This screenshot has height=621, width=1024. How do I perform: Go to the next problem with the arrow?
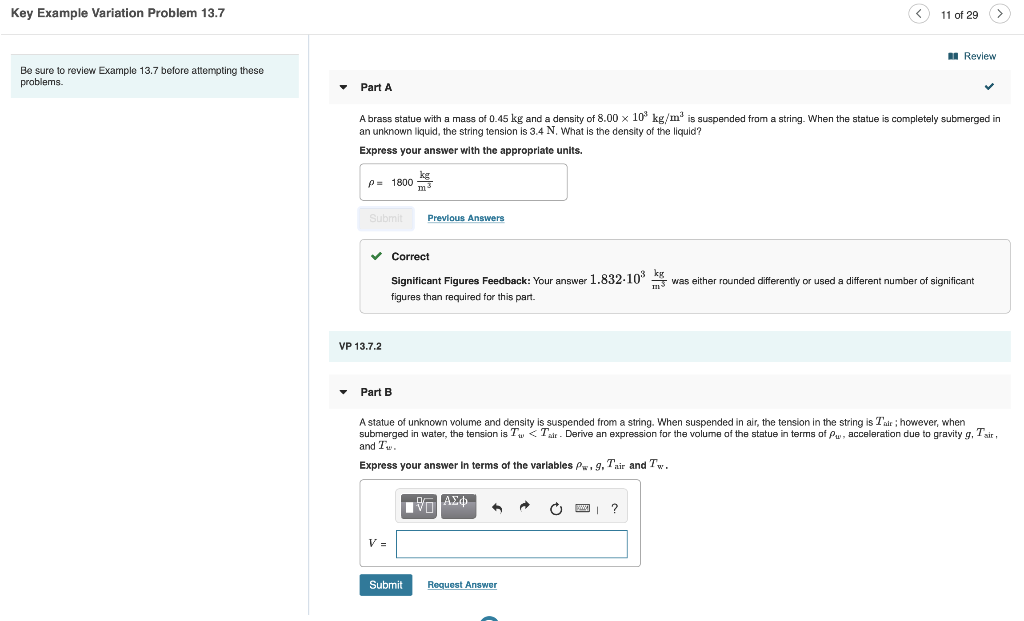coord(1000,13)
